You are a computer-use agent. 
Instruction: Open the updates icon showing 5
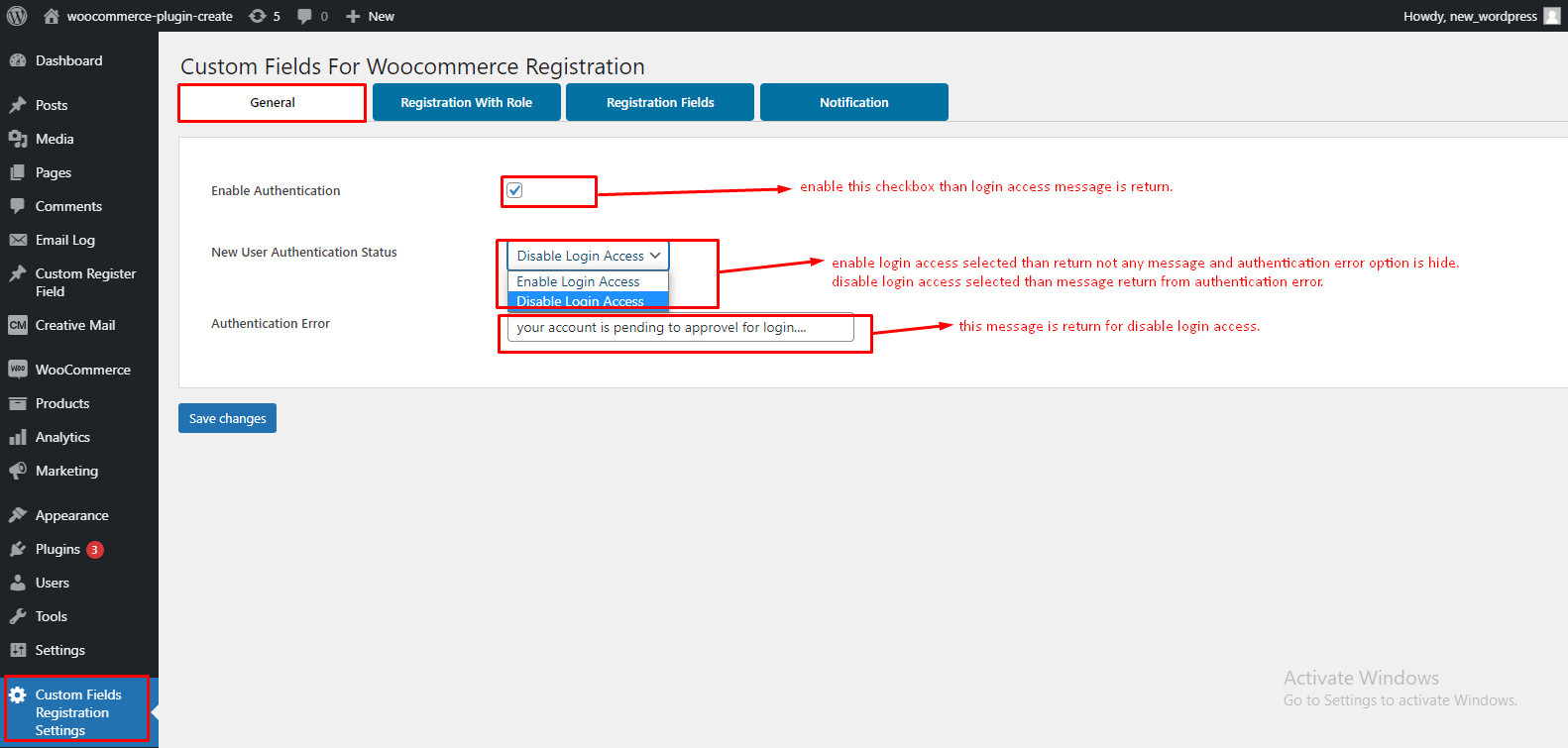point(258,16)
